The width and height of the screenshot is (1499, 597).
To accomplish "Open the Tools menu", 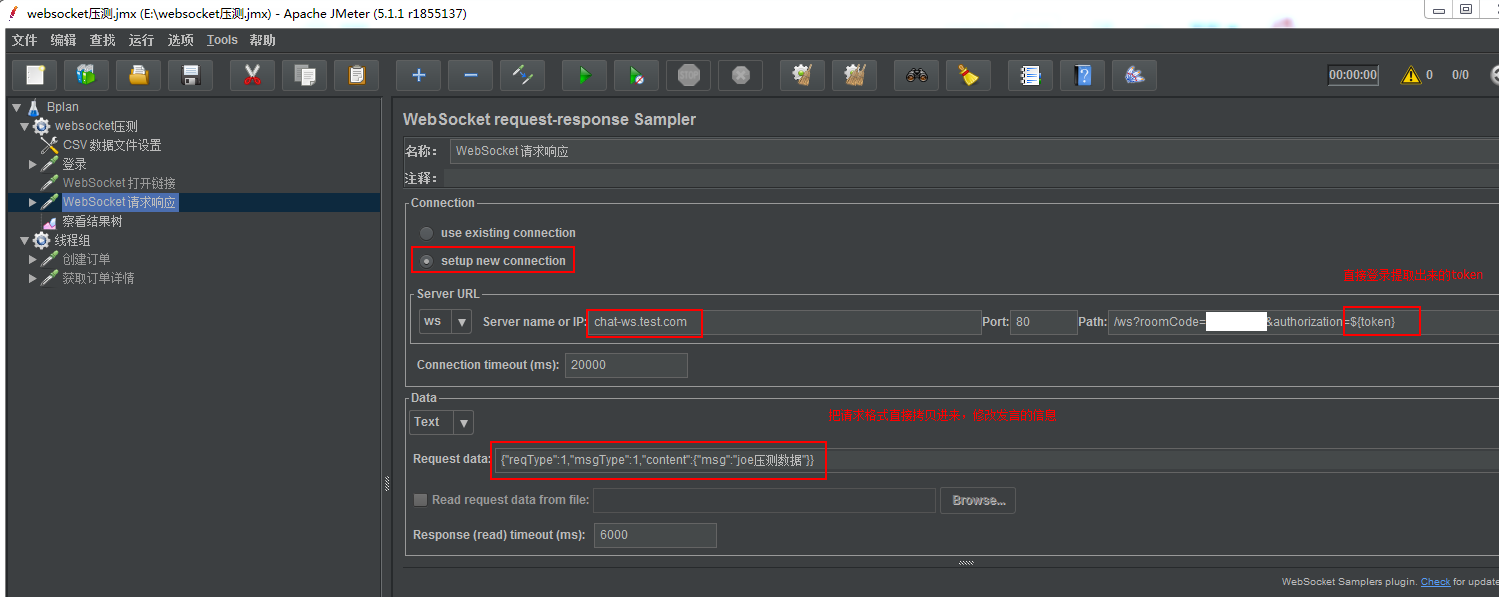I will coord(222,40).
